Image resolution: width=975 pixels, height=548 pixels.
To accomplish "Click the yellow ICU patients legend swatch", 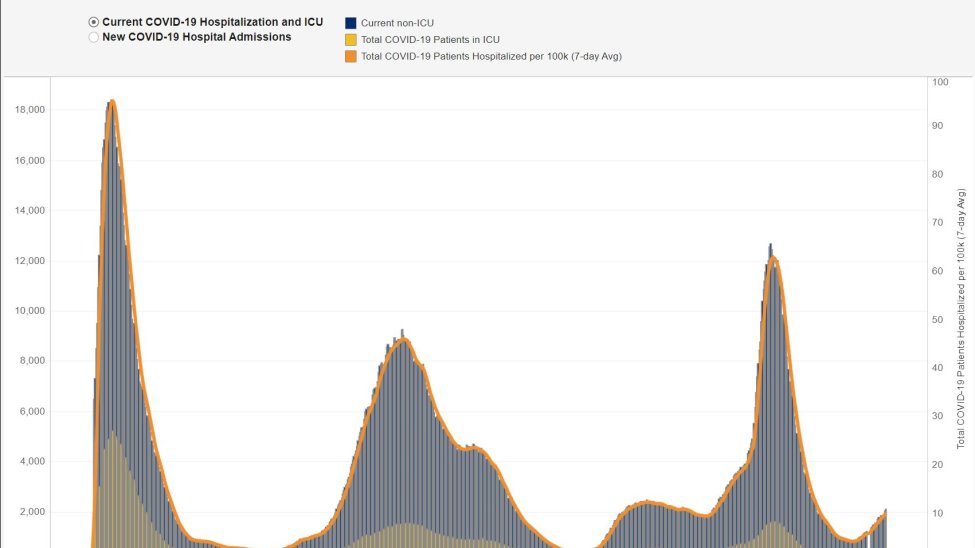I will 351,40.
